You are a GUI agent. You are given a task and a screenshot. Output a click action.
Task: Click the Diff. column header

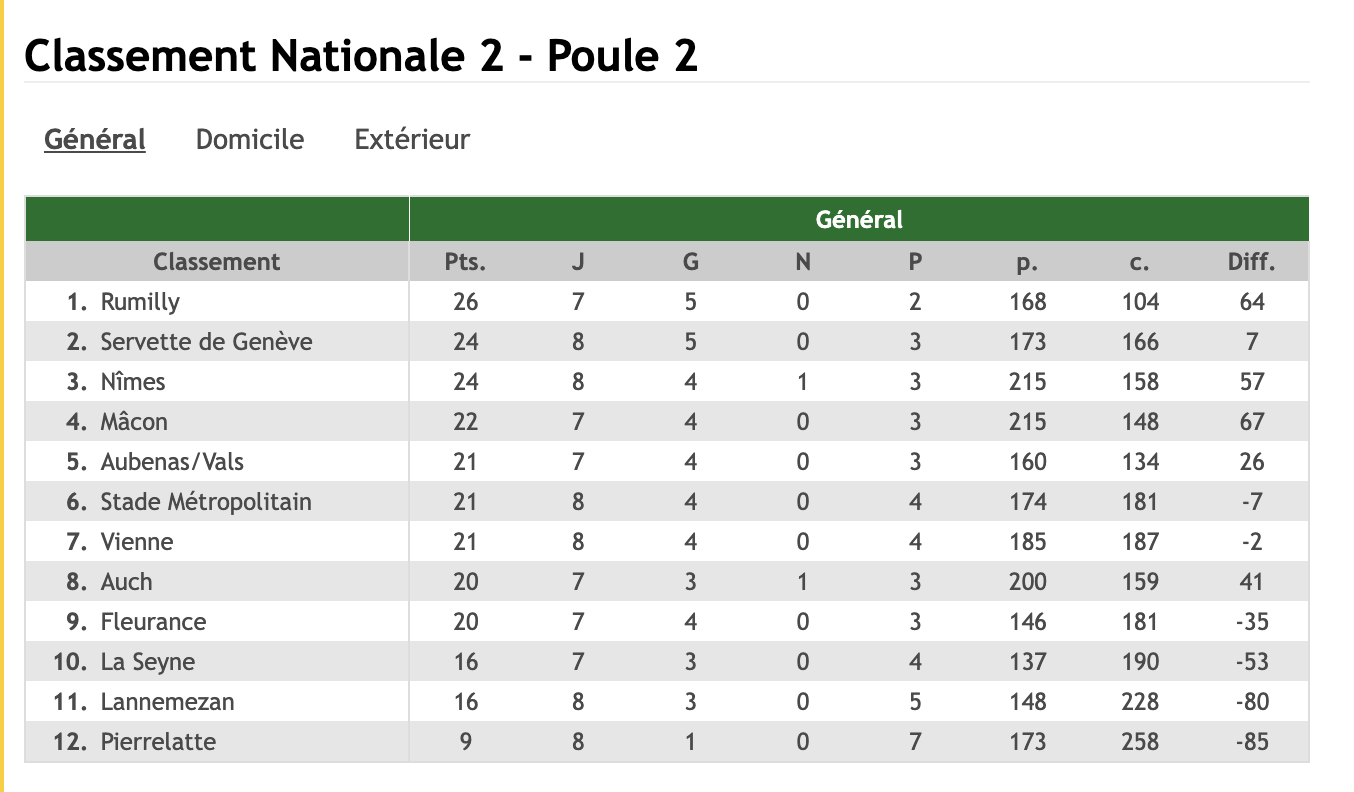pyautogui.click(x=1251, y=262)
